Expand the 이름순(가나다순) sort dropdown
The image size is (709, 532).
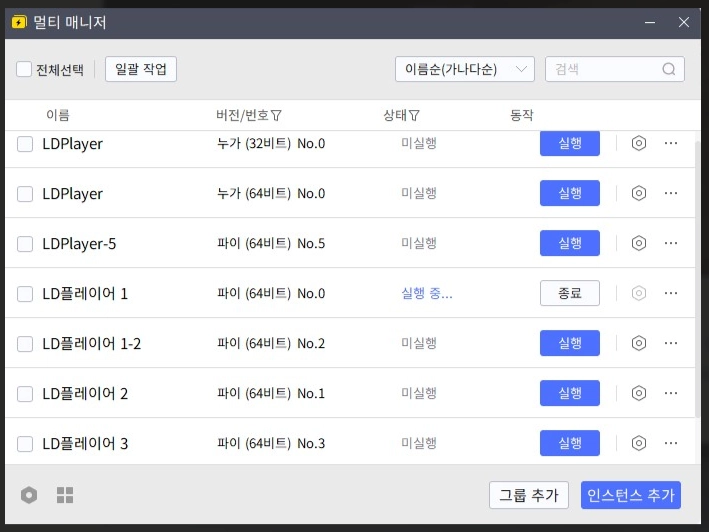pos(464,69)
